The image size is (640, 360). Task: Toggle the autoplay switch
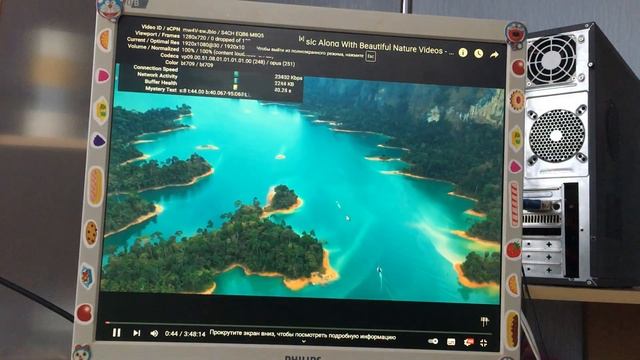[433, 341]
